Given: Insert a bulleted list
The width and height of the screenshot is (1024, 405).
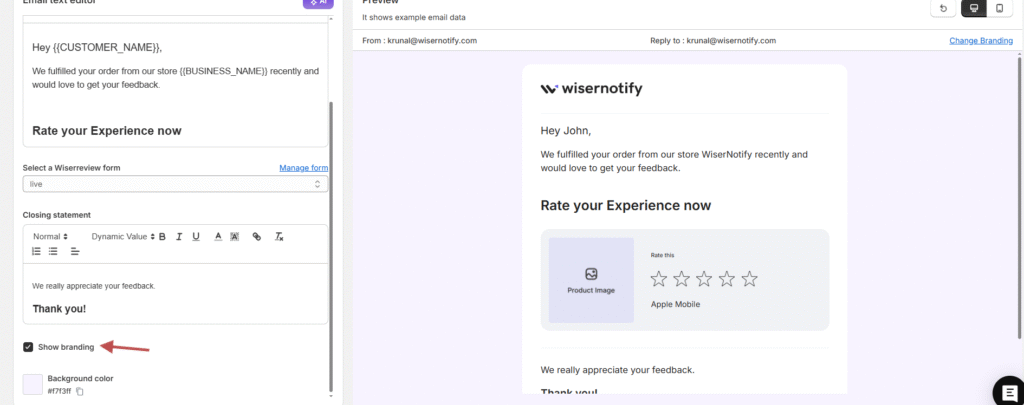Looking at the screenshot, I should point(53,251).
